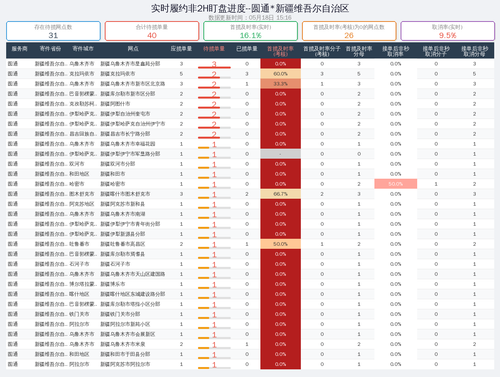Click the 33.3% cell in 首揽及时率 column
The height and width of the screenshot is (377, 500).
(280, 84)
